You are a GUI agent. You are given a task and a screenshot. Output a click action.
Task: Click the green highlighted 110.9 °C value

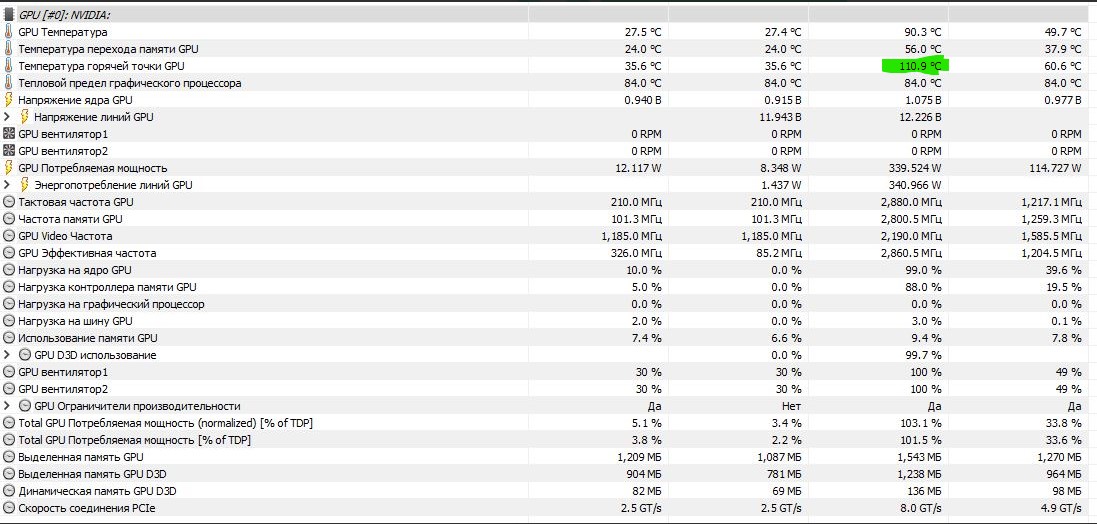[x=914, y=66]
